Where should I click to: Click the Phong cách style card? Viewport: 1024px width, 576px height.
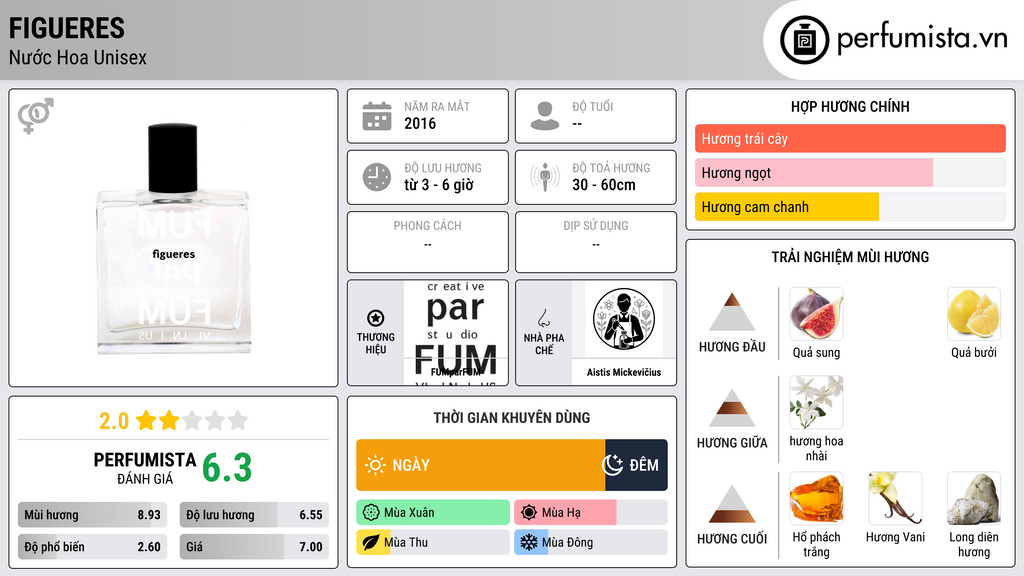(428, 242)
